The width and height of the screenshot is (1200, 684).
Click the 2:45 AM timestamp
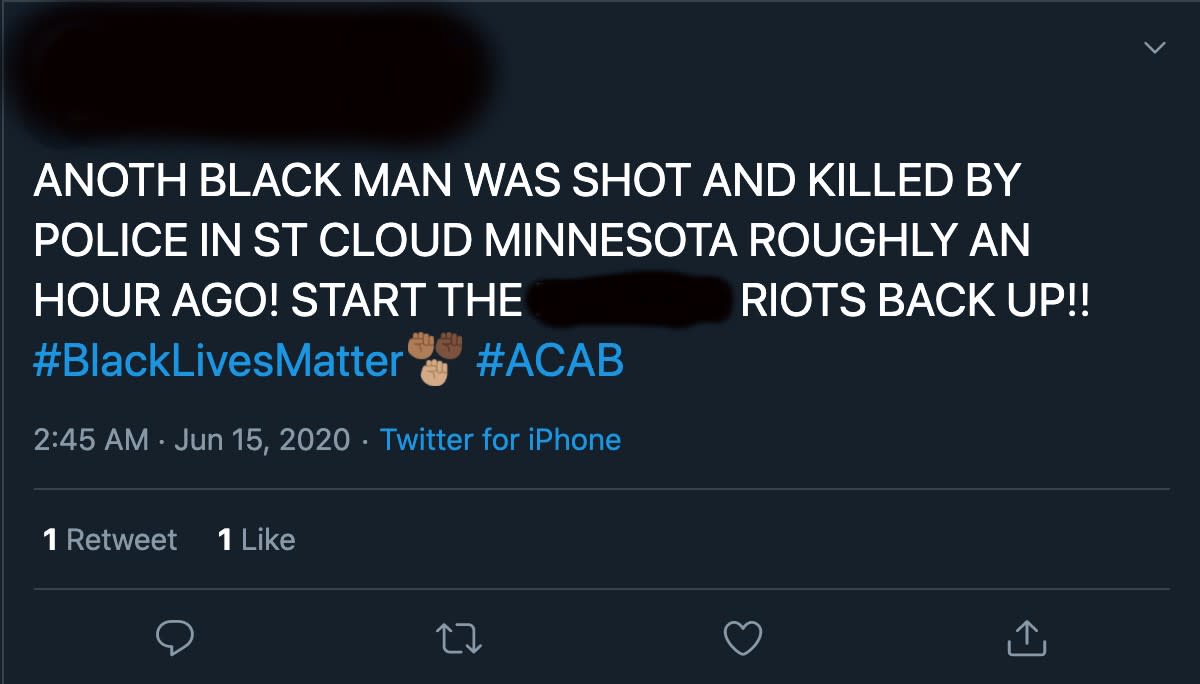(91, 439)
